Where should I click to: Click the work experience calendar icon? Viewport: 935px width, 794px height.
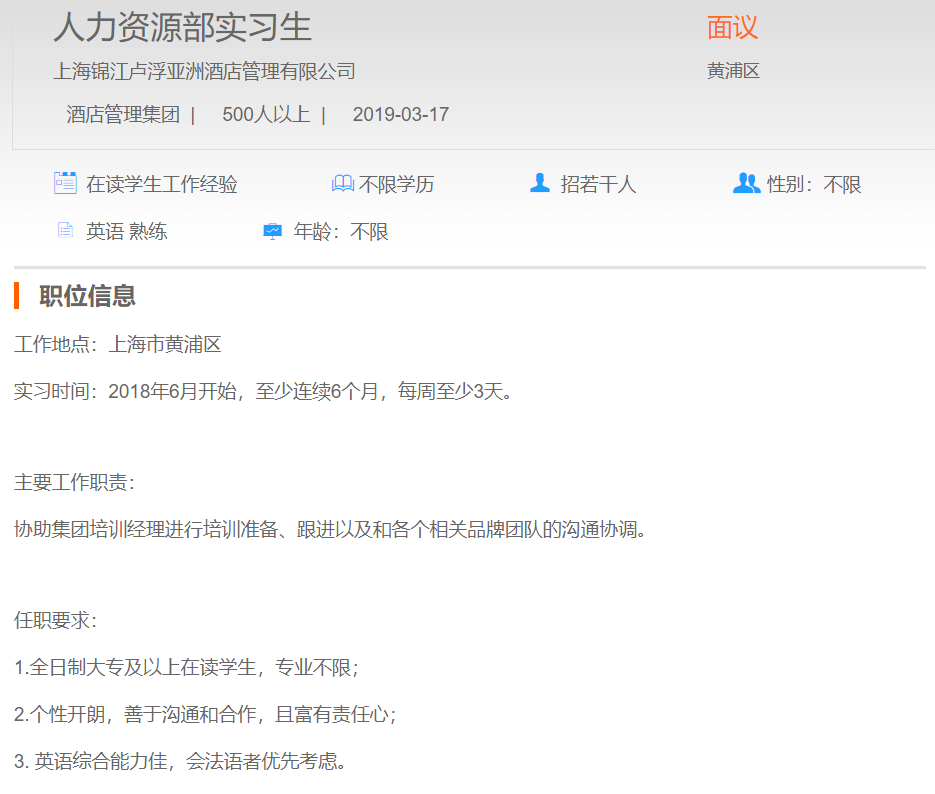pos(65,183)
